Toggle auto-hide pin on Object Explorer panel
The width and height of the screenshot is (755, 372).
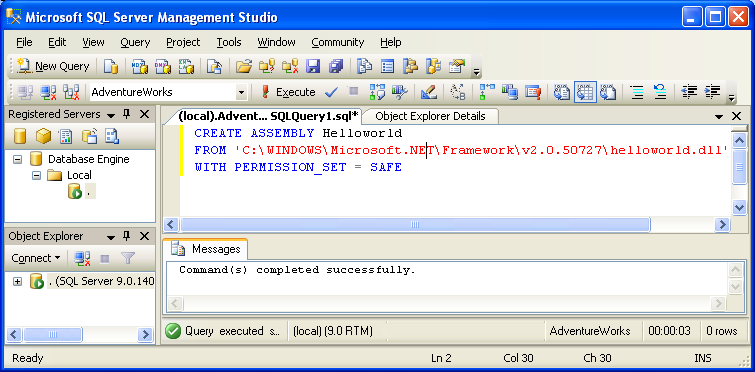pyautogui.click(x=127, y=236)
